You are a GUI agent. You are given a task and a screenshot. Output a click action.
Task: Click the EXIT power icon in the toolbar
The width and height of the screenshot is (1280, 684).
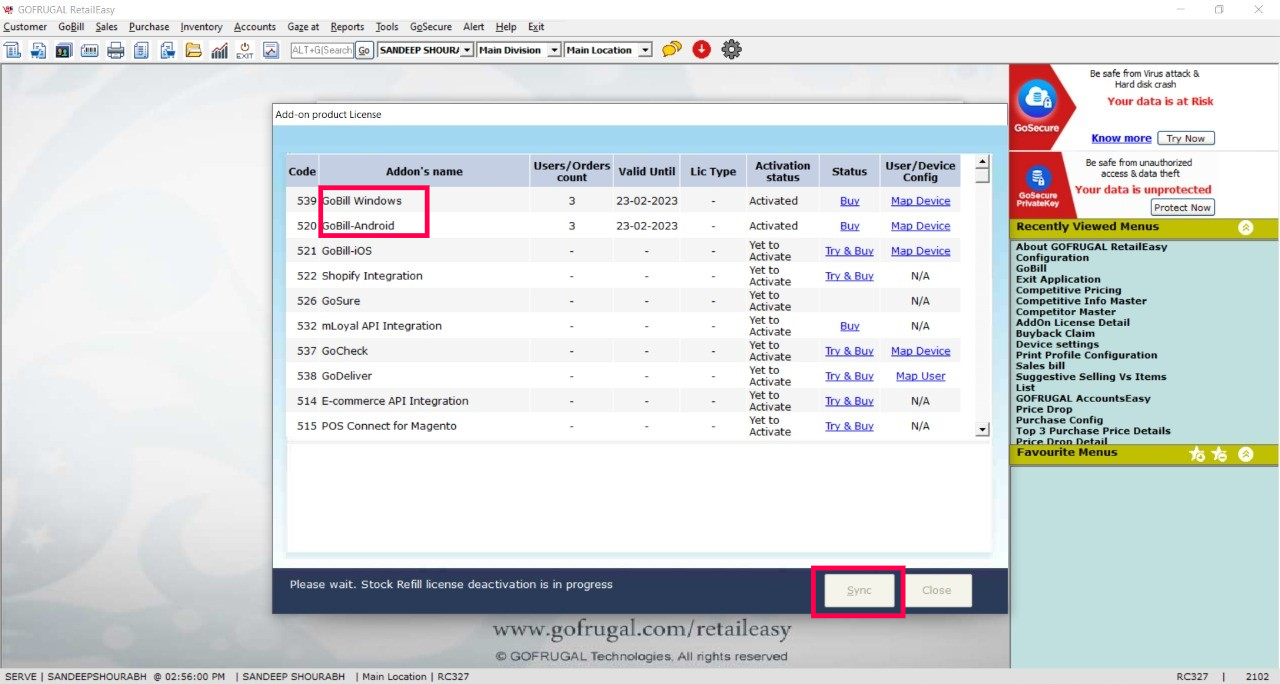click(245, 50)
